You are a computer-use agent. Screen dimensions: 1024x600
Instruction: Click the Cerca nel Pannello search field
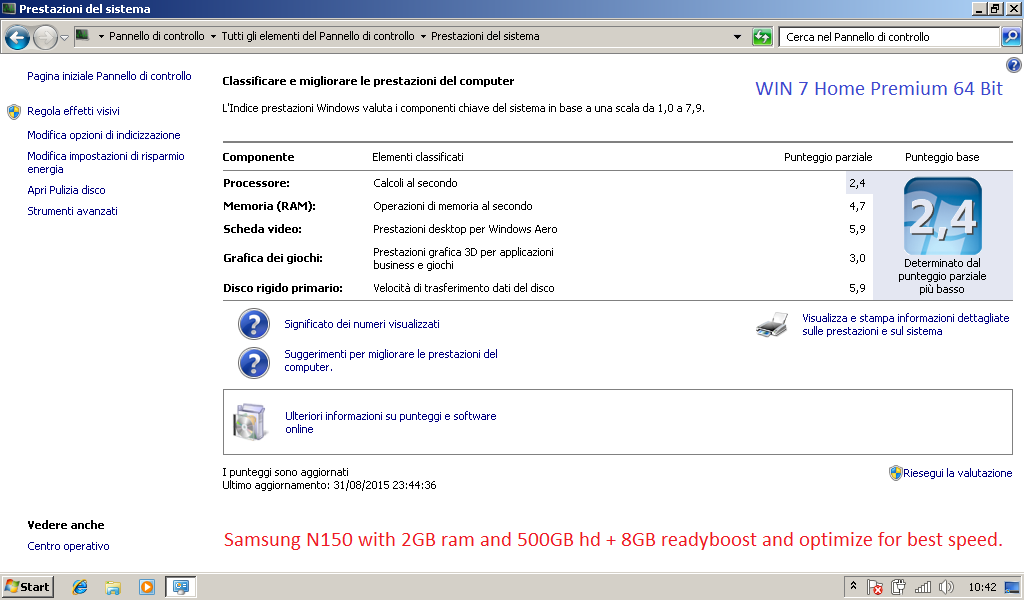pos(888,37)
